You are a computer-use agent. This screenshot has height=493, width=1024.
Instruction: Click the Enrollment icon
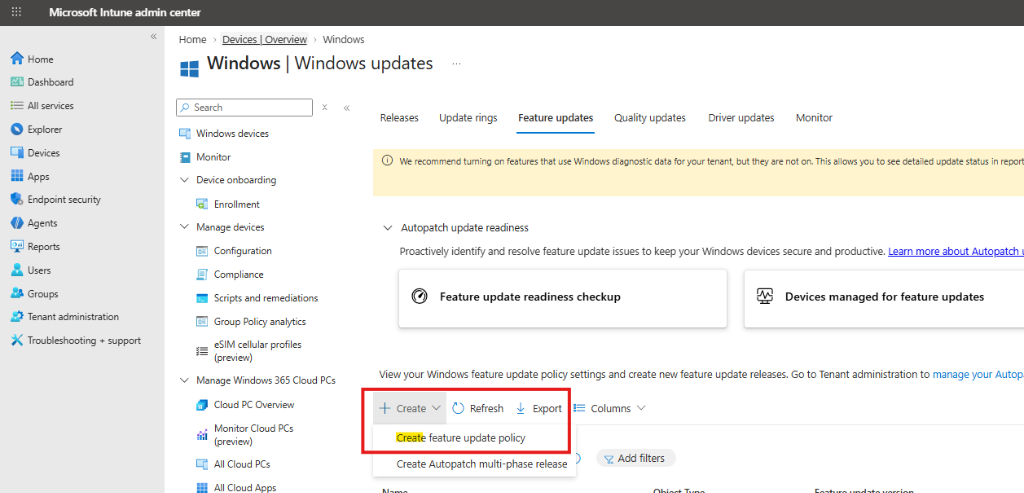pos(202,204)
